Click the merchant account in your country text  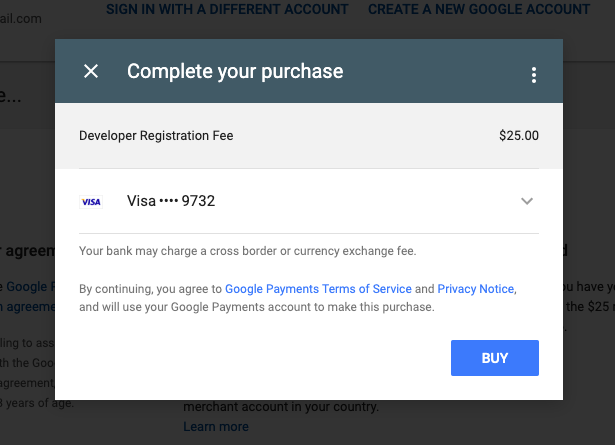pos(281,408)
